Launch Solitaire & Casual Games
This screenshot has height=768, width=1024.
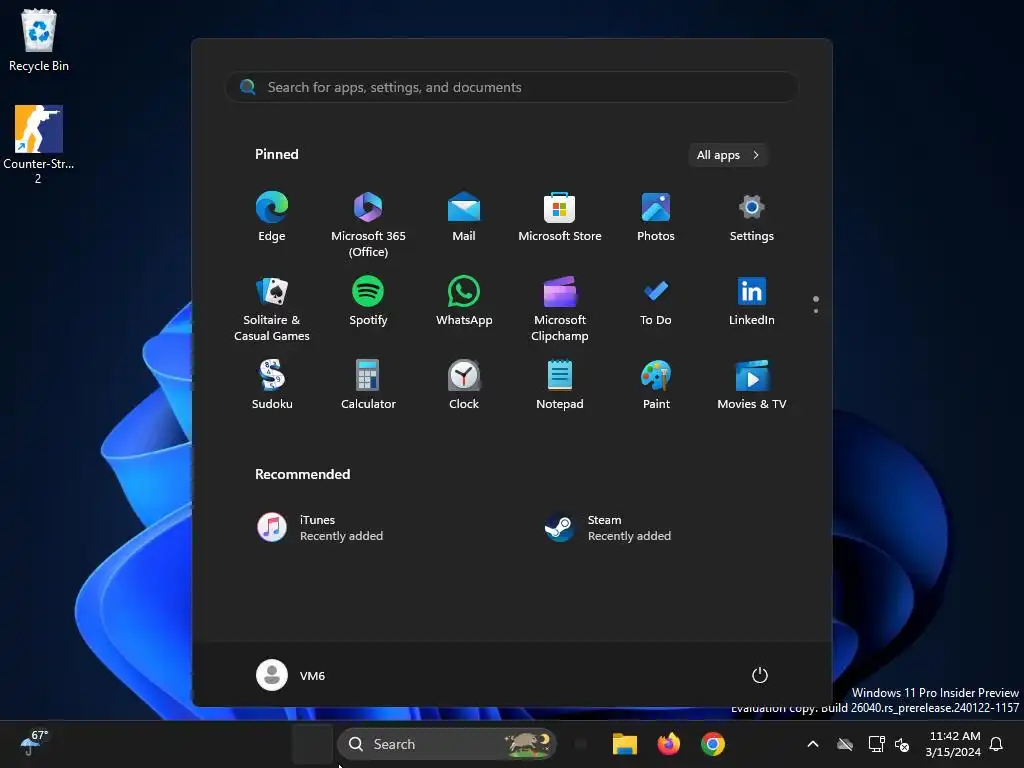click(272, 309)
